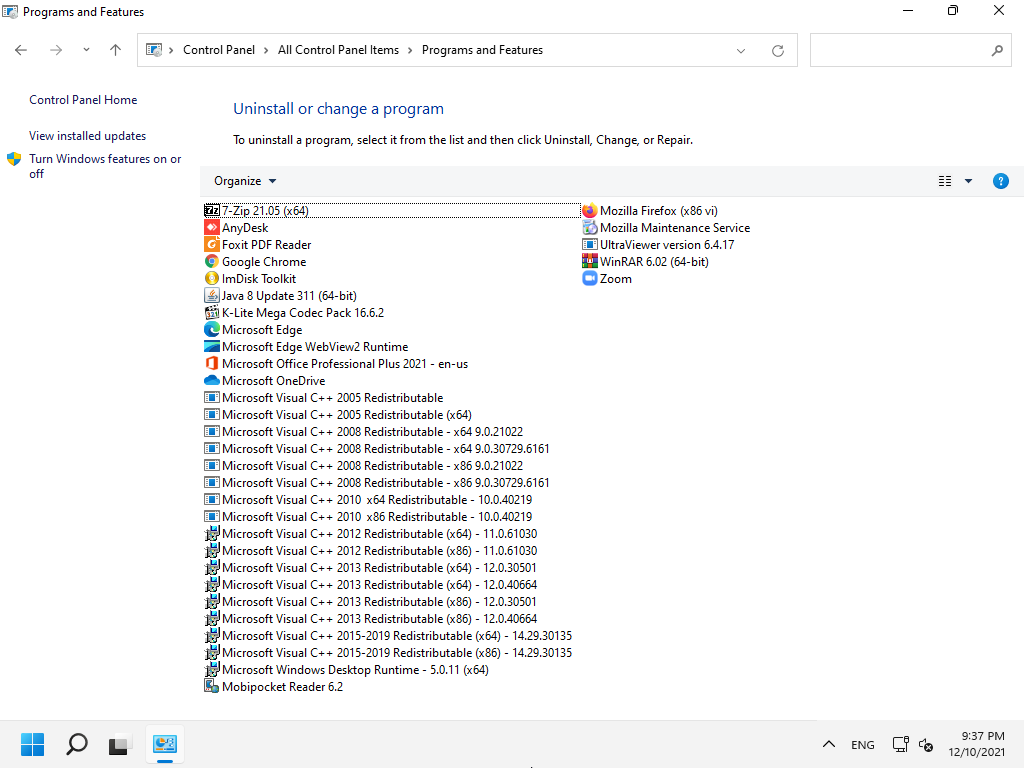Select the Mozilla Firefox icon in list
This screenshot has width=1024, height=768.
tap(590, 211)
